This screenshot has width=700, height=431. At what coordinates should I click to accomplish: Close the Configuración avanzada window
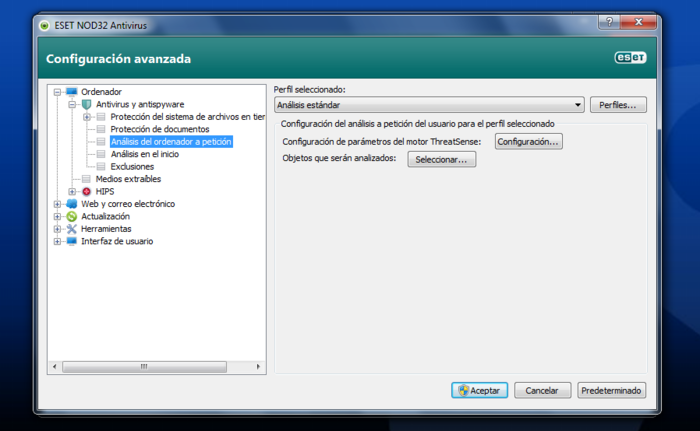click(x=639, y=21)
